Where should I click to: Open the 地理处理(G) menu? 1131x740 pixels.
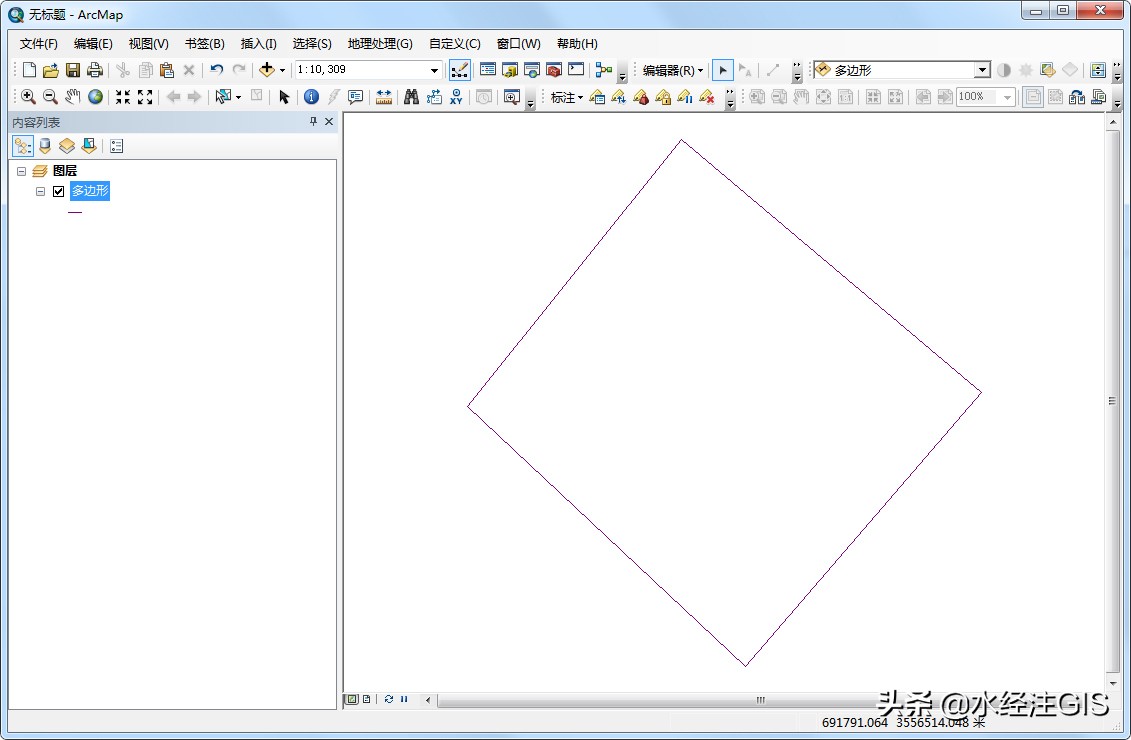[x=380, y=43]
